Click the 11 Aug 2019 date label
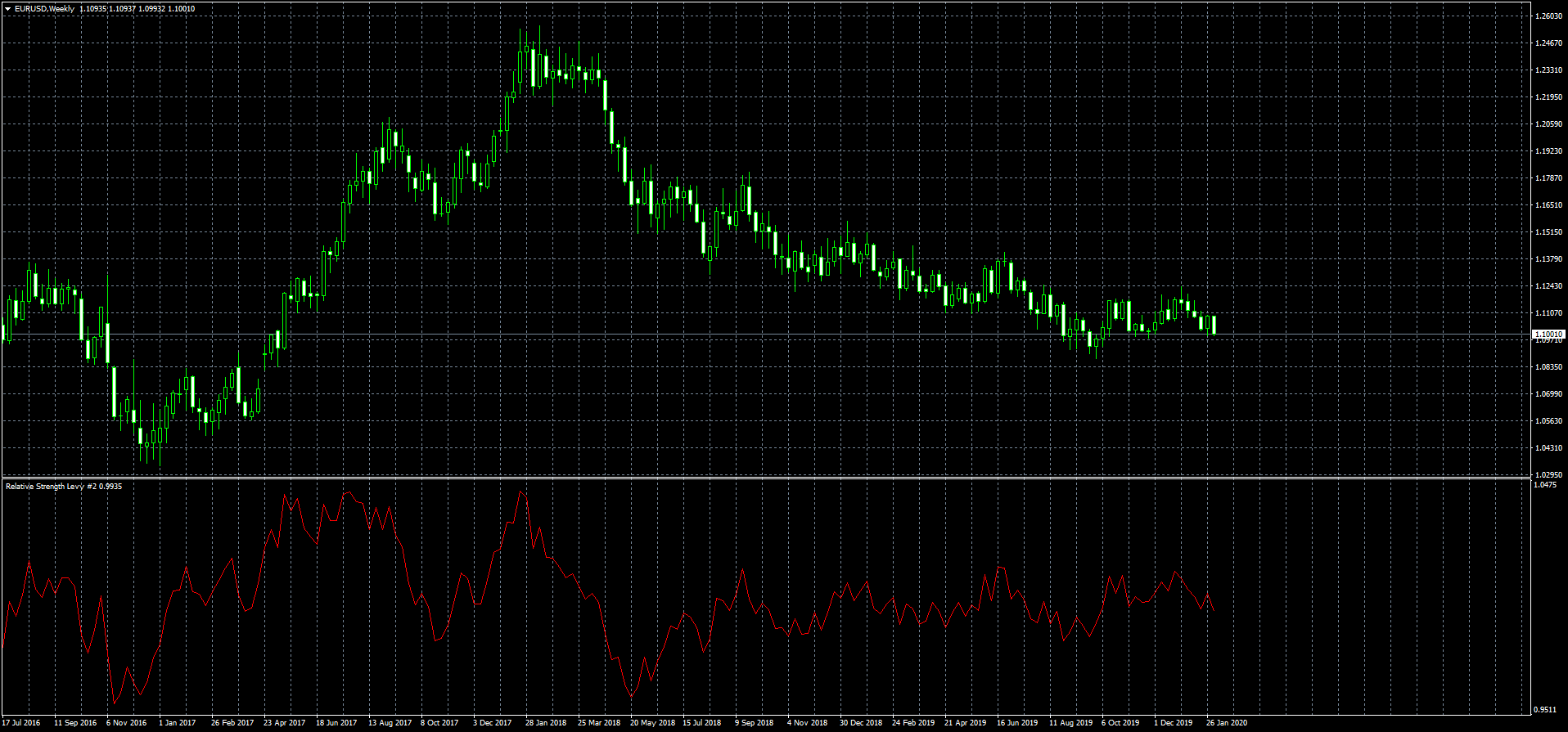 (x=1071, y=723)
